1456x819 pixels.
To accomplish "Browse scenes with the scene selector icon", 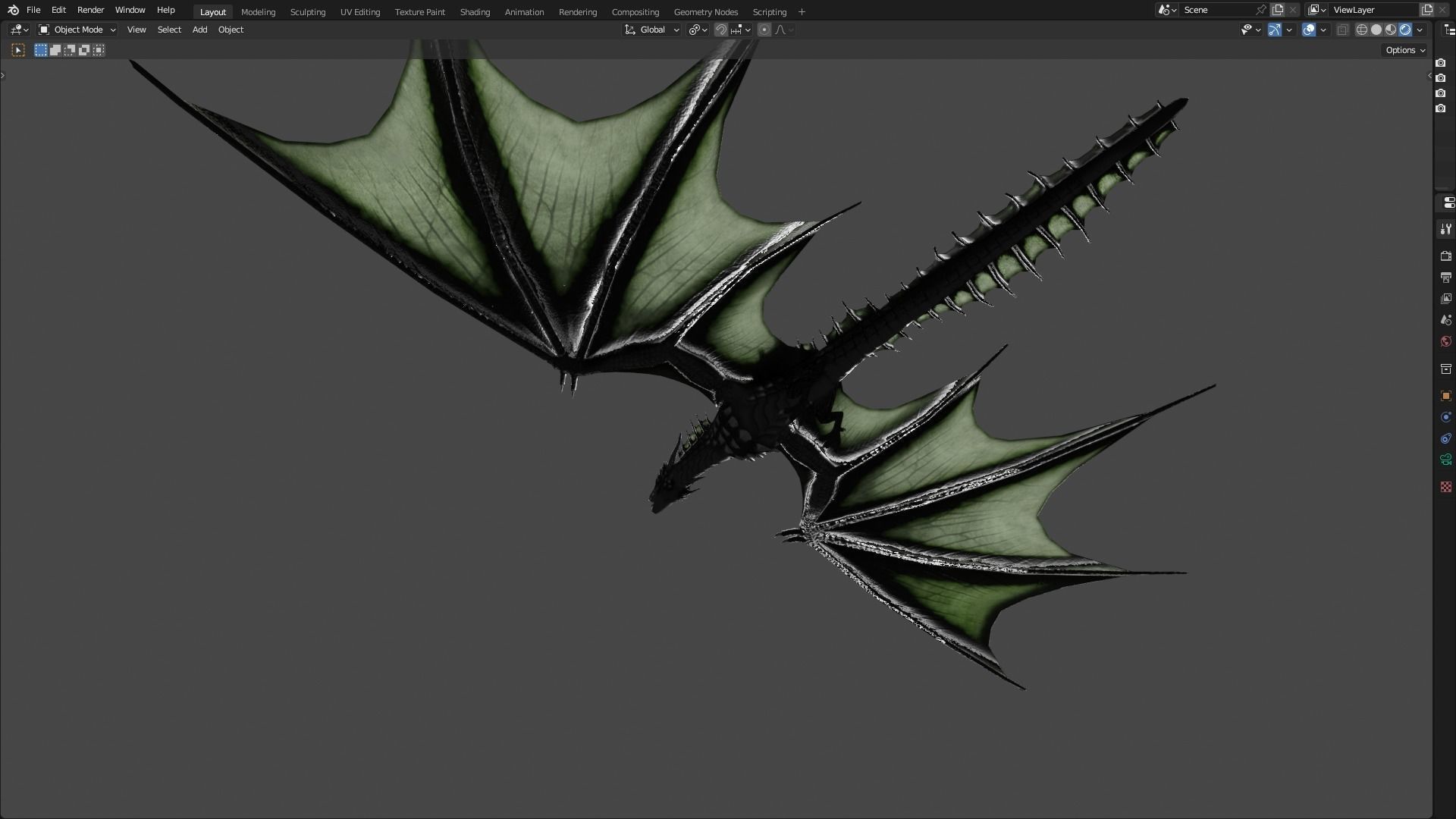I will [x=1167, y=10].
